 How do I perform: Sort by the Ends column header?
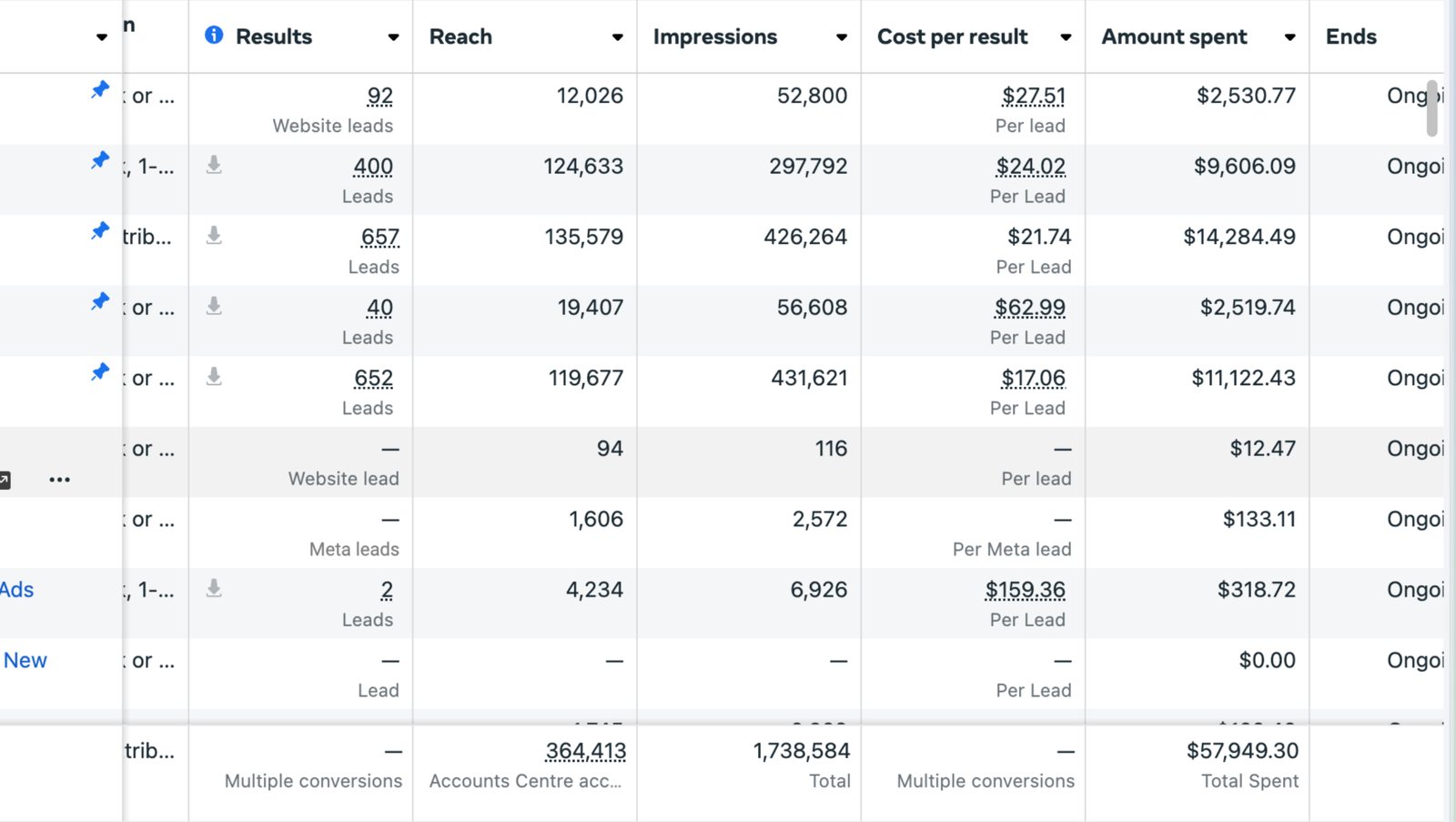coord(1350,36)
